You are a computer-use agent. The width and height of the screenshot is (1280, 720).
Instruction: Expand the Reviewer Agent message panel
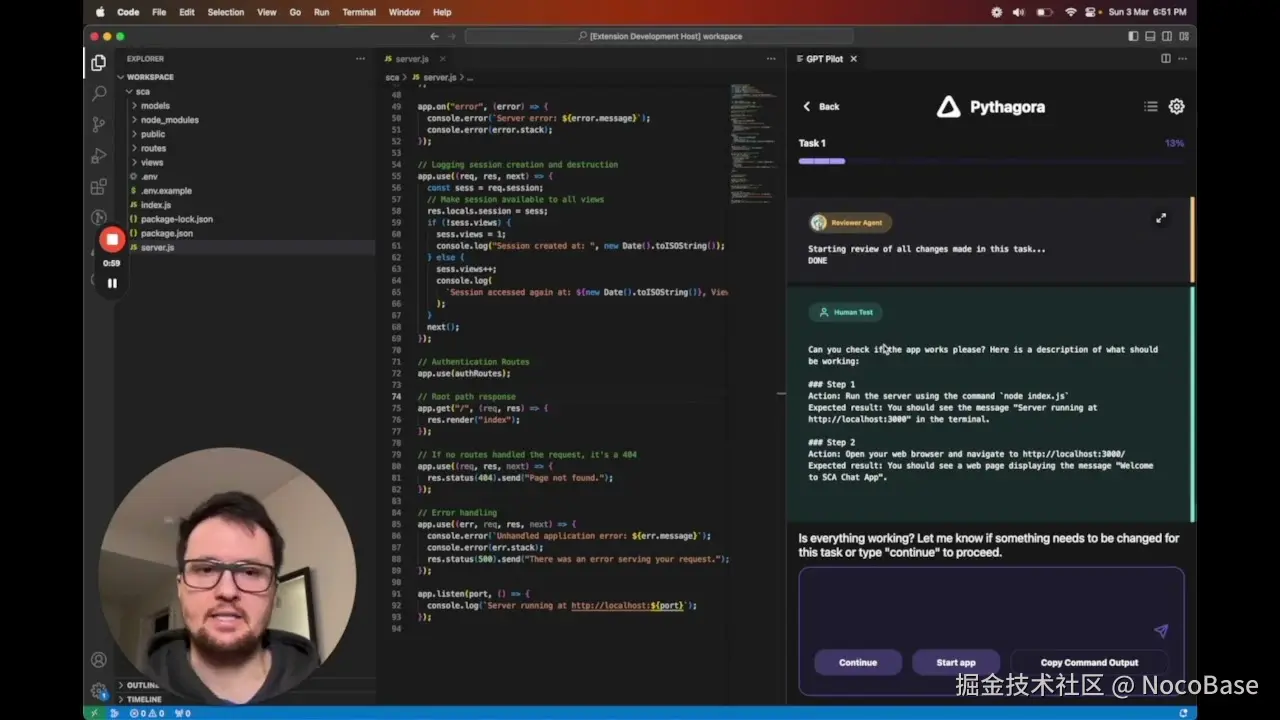1161,218
